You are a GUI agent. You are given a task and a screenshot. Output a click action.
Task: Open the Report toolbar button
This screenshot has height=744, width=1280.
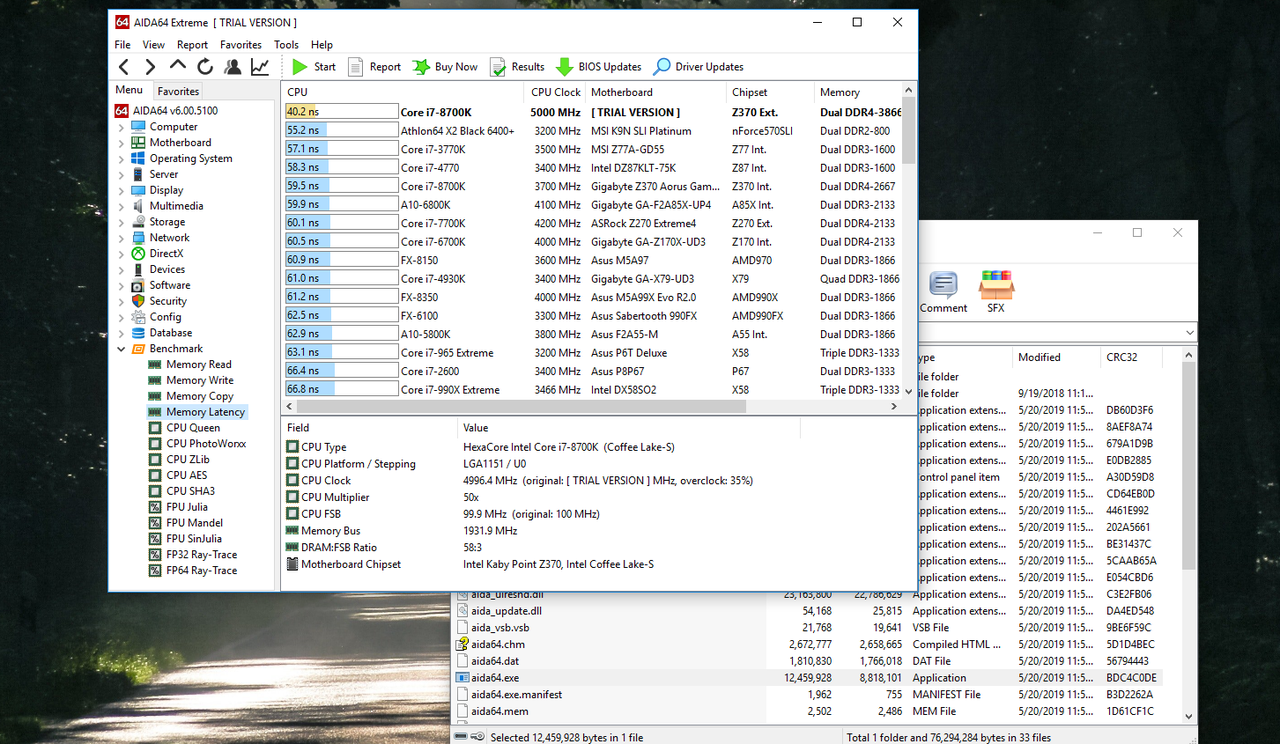374,67
